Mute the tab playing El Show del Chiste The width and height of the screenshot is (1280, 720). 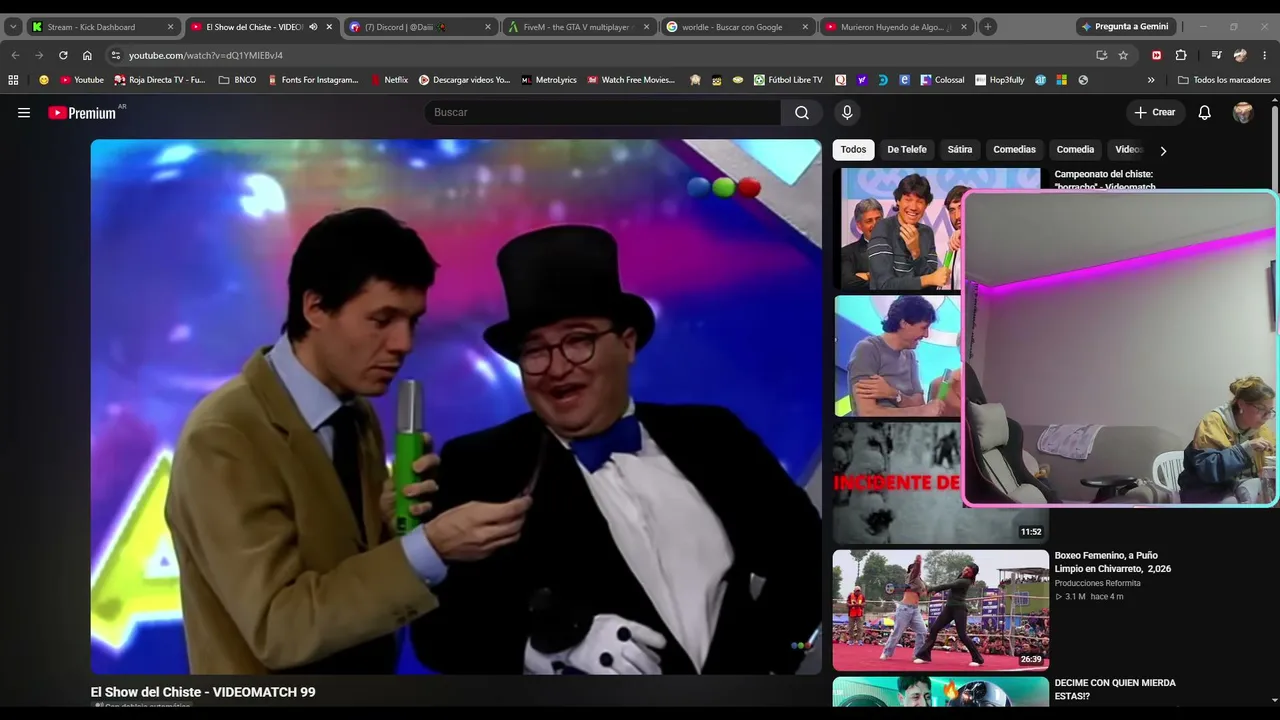coord(313,27)
